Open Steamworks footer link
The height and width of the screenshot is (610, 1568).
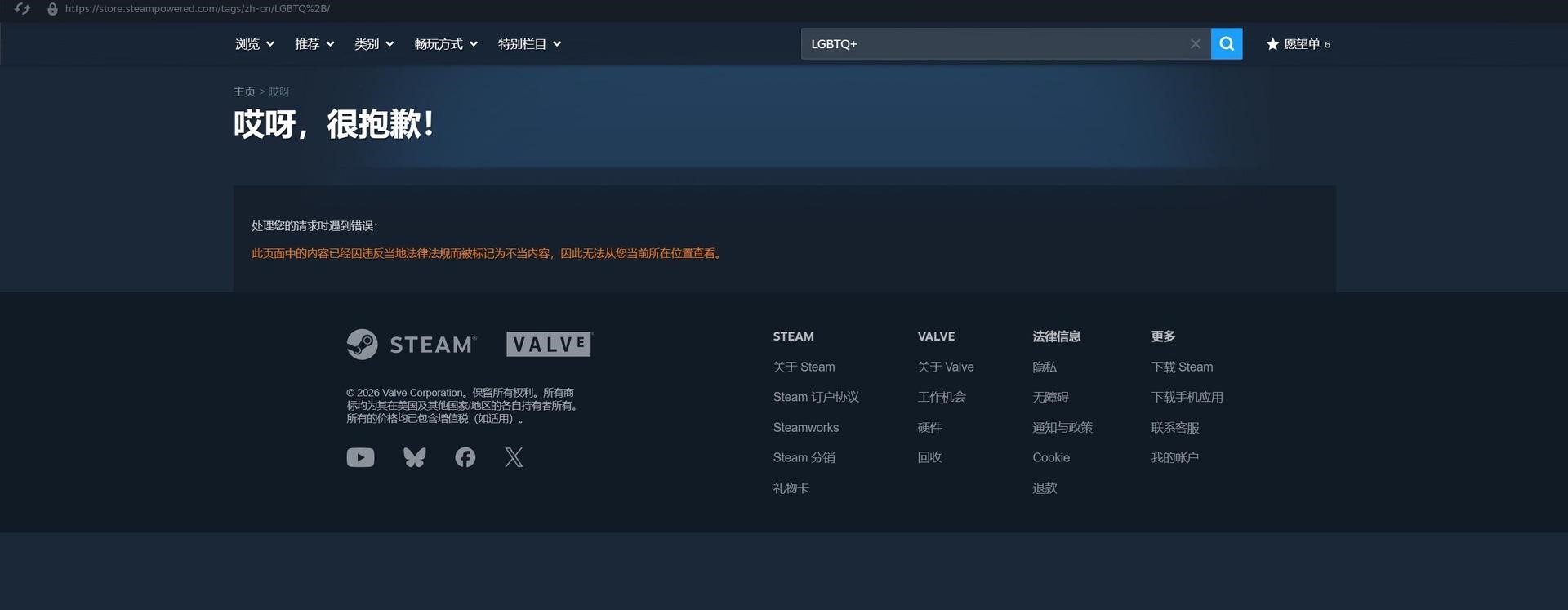click(x=806, y=428)
